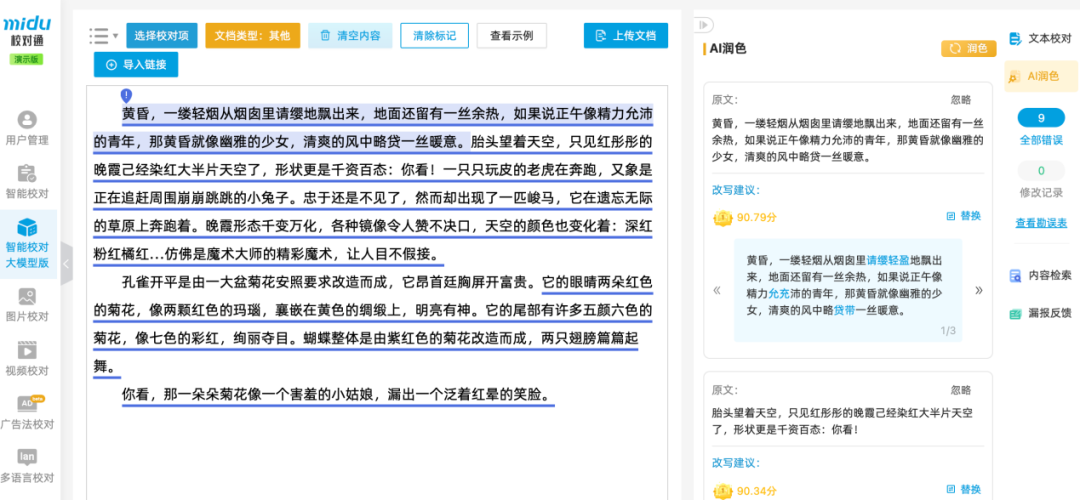
Task: Go to next rewrite suggestion (»)
Action: pyautogui.click(x=979, y=290)
